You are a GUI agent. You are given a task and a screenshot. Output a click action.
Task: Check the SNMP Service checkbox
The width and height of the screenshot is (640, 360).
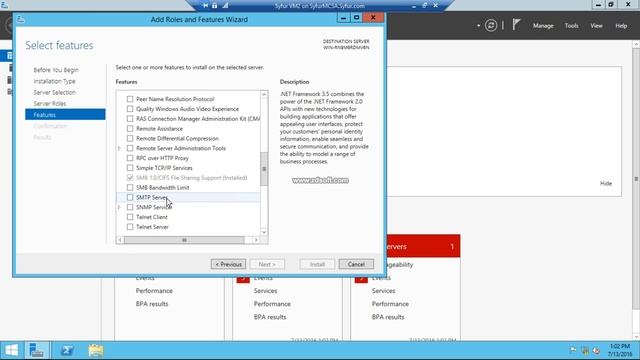[130, 207]
